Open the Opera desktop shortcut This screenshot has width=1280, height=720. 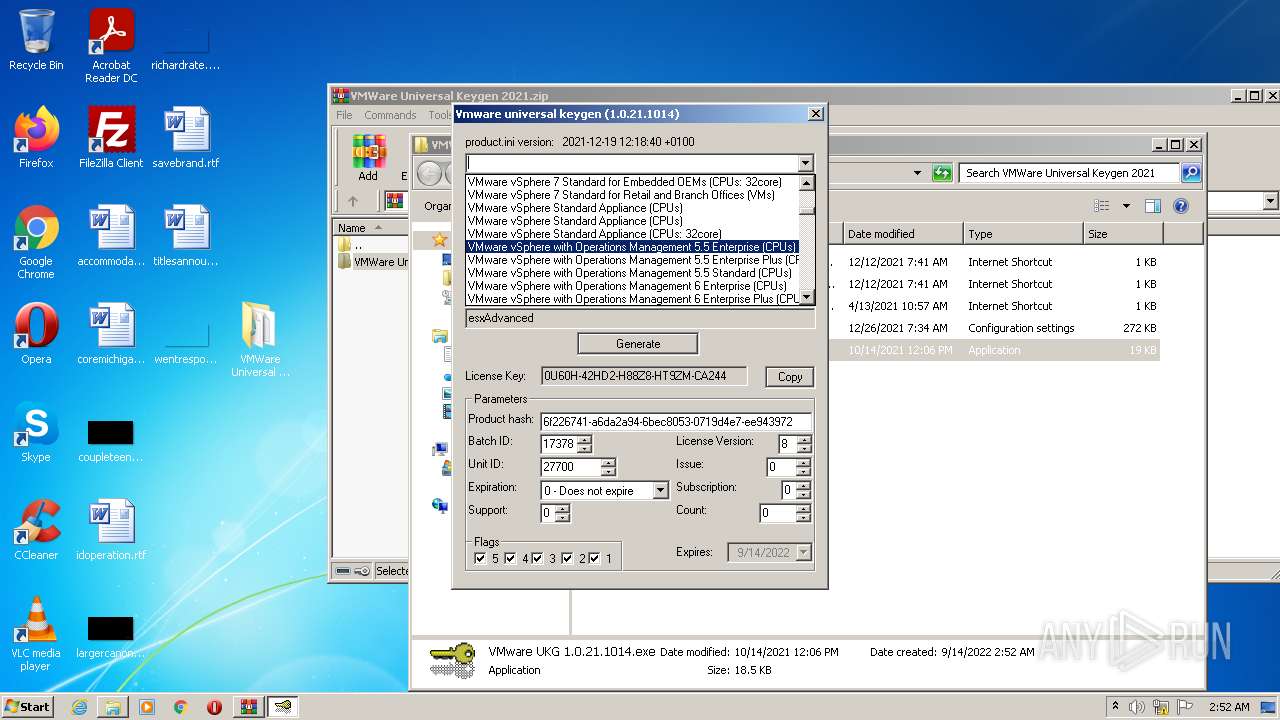point(36,334)
